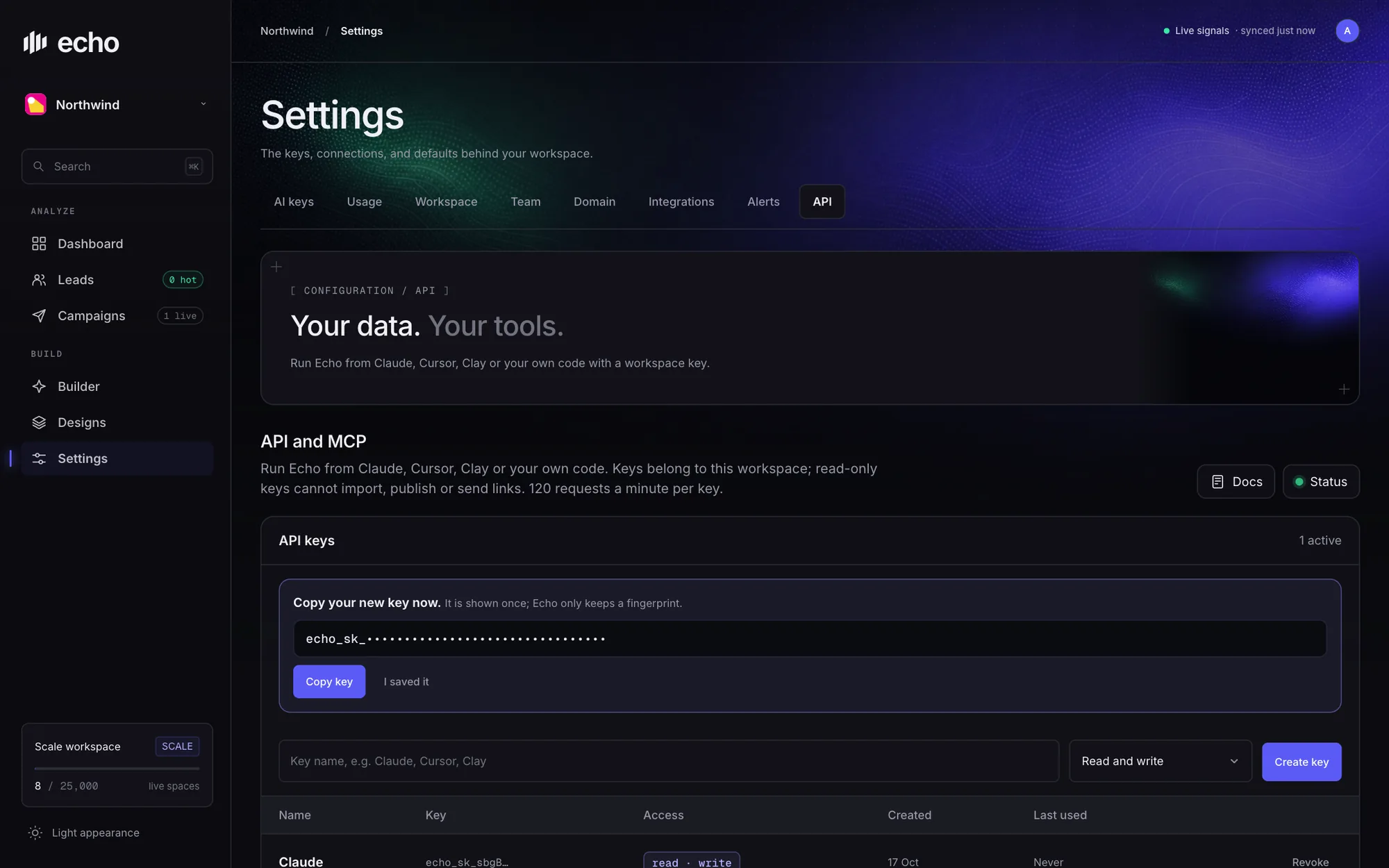Toggle Light appearance mode
Viewport: 1389px width, 868px height.
click(84, 833)
